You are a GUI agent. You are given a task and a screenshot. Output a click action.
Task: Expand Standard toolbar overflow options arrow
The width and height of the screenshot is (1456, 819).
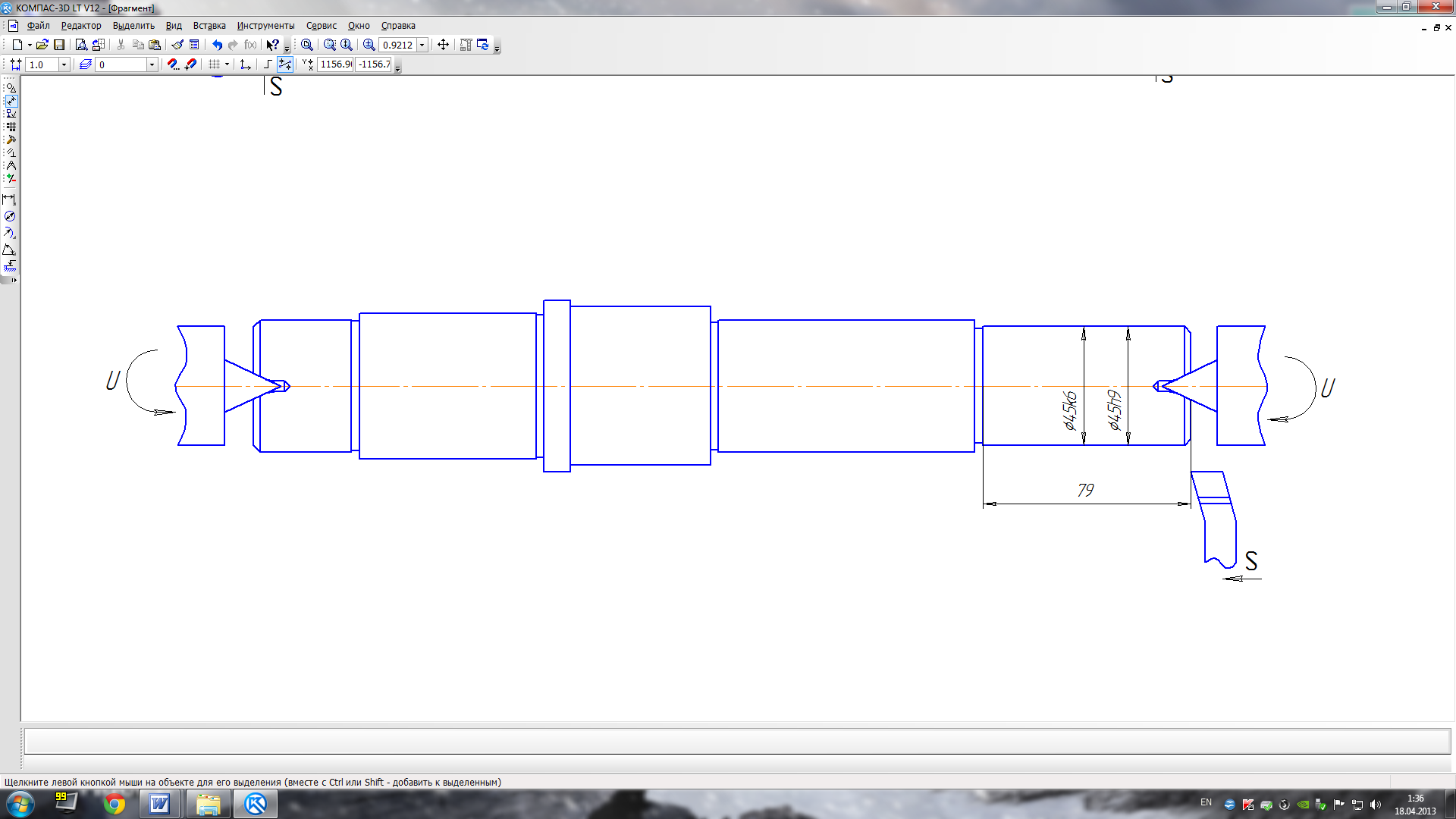(x=287, y=47)
